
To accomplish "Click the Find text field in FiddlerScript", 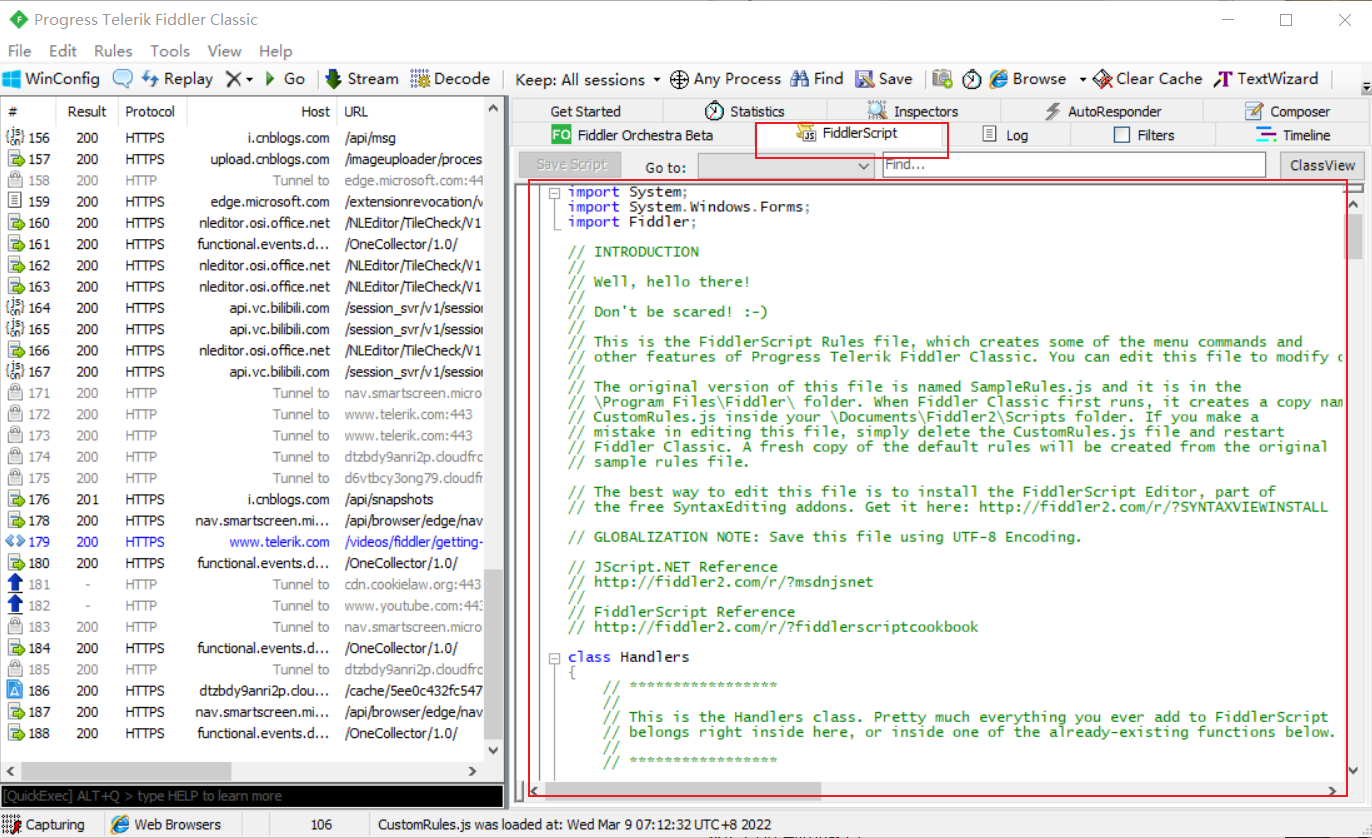I will tap(1073, 165).
